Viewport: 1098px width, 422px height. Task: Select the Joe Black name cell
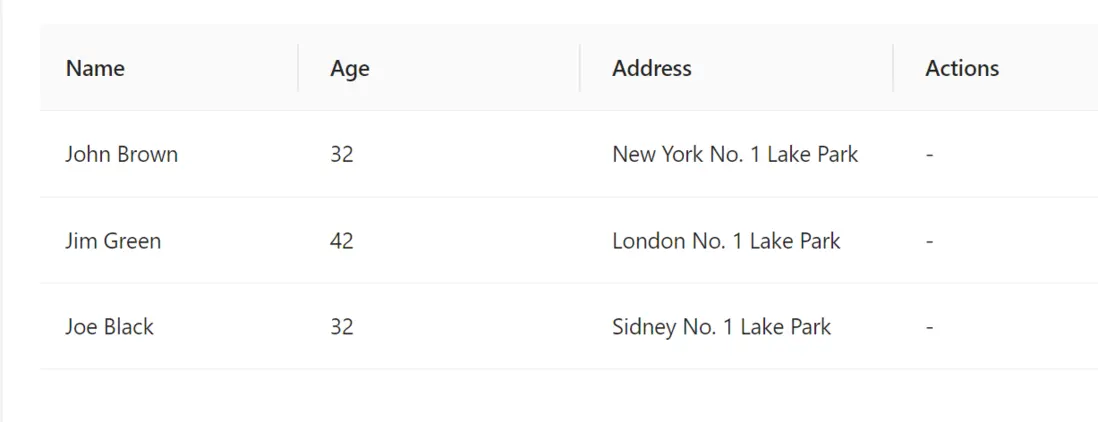tap(109, 327)
